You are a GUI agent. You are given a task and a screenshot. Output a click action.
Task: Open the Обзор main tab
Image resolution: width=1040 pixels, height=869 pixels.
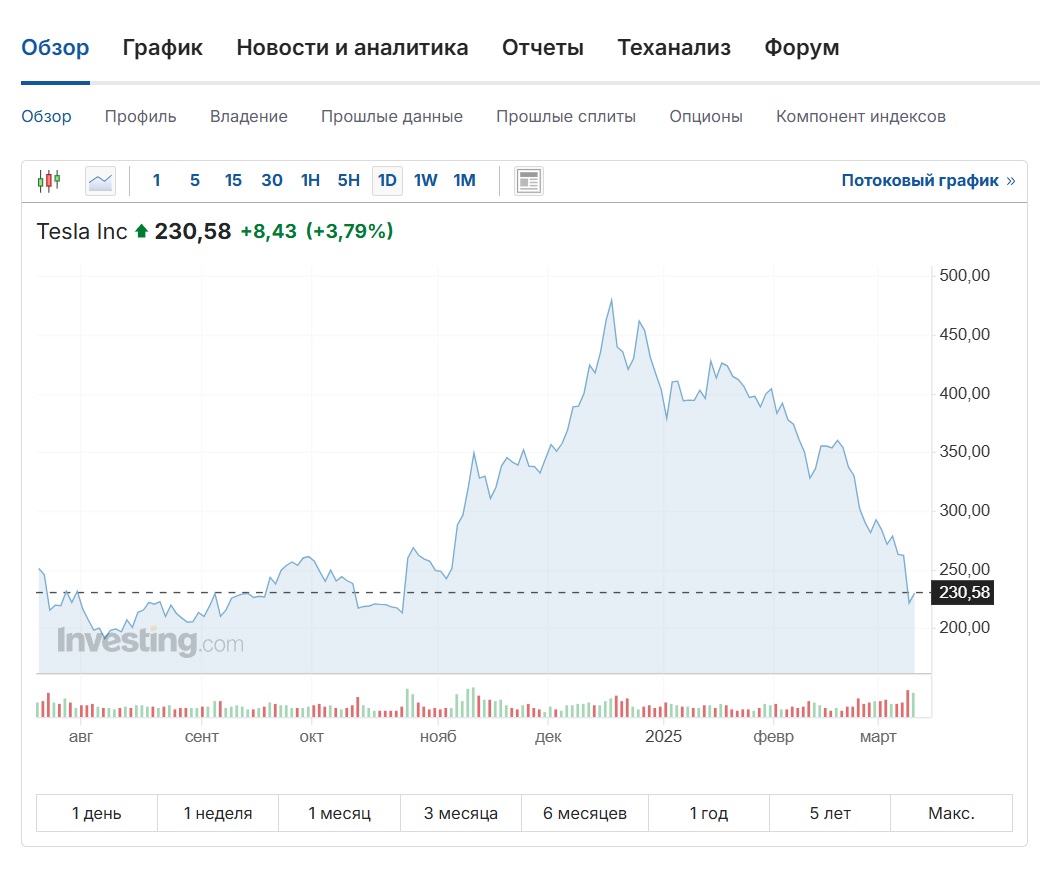tap(55, 48)
